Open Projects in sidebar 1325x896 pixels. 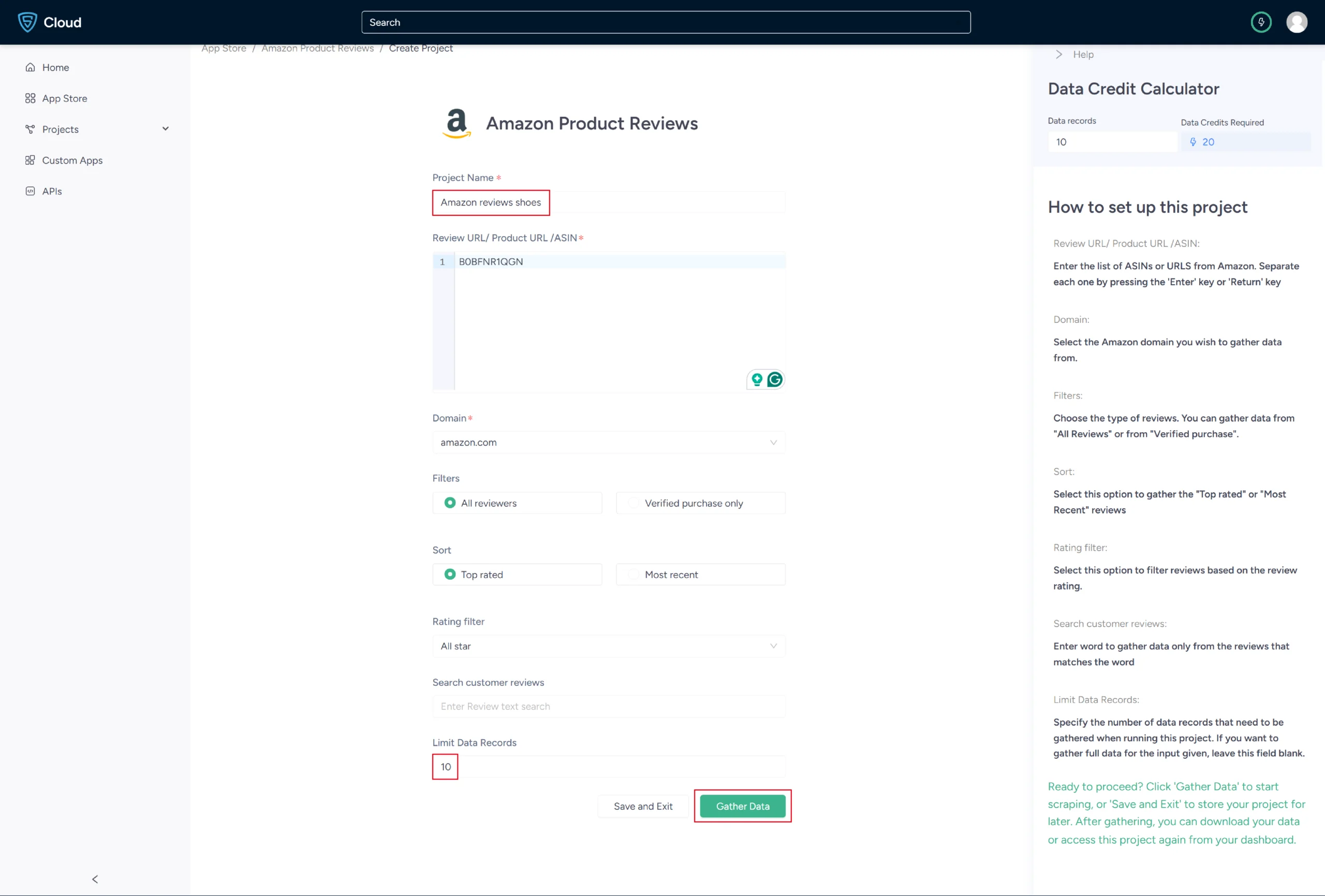point(61,129)
